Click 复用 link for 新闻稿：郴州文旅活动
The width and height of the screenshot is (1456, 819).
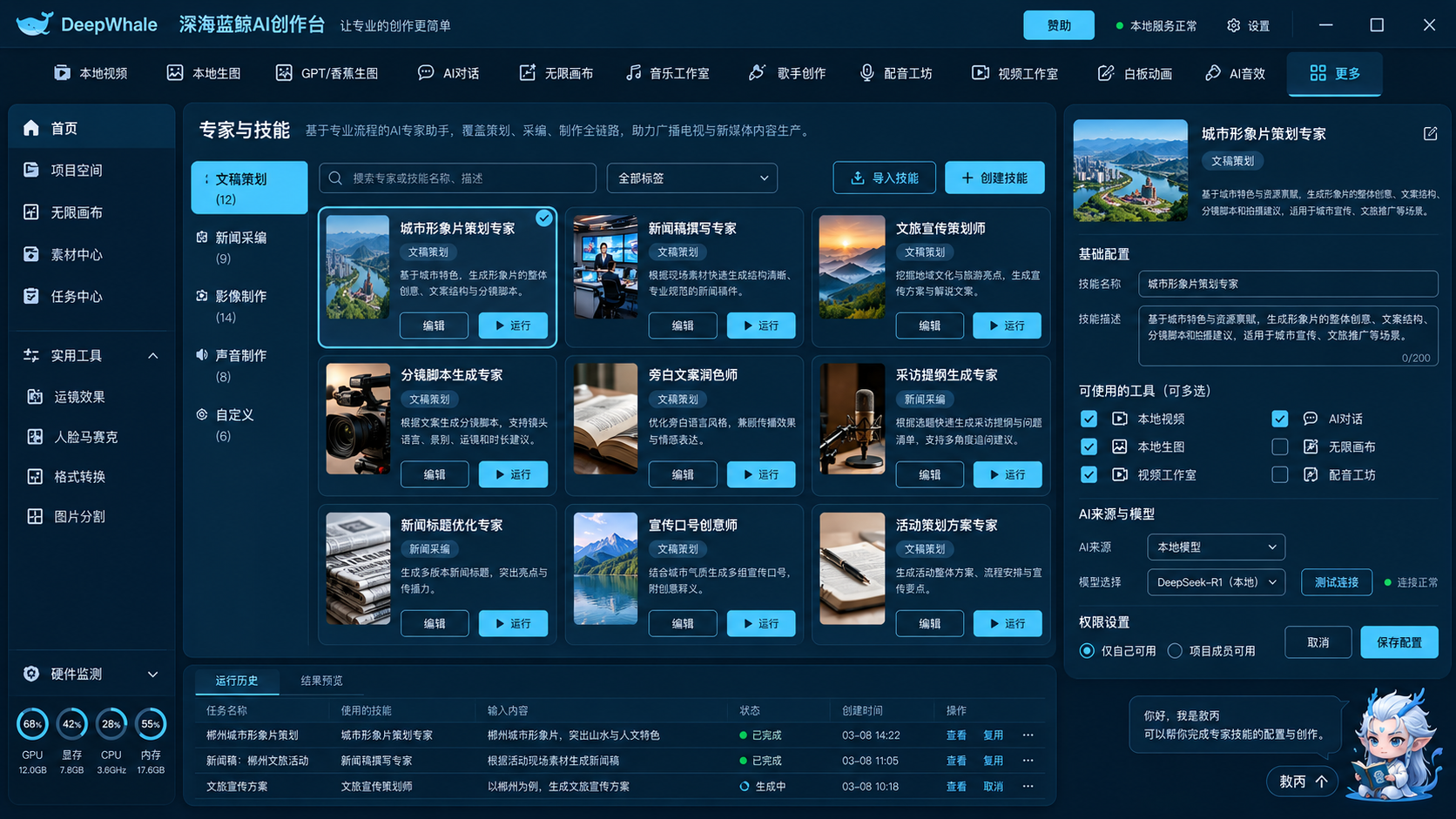click(993, 761)
